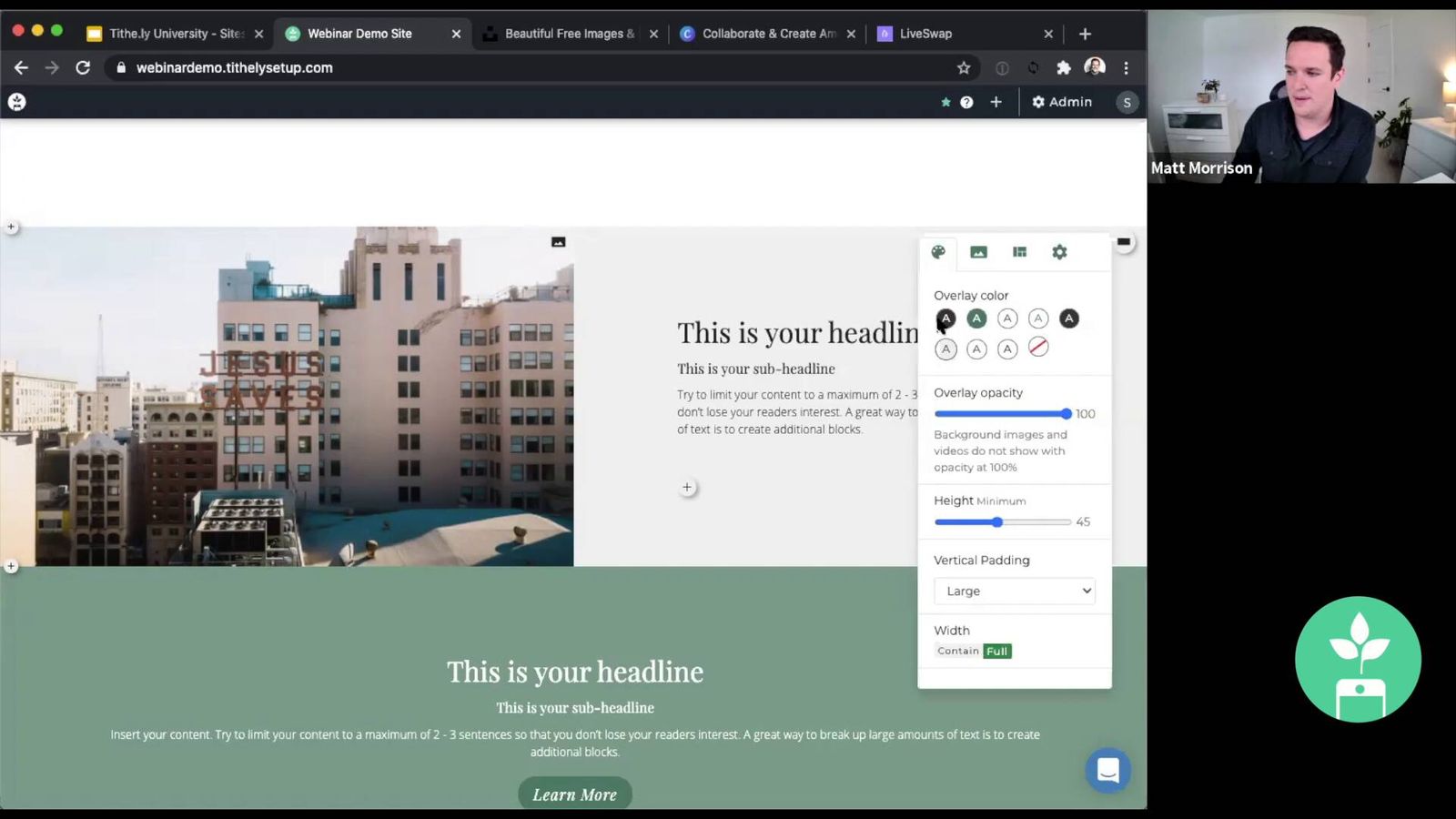Screen dimensions: 1456x819
Task: Click the image icon on the city photo block
Action: pos(558,241)
